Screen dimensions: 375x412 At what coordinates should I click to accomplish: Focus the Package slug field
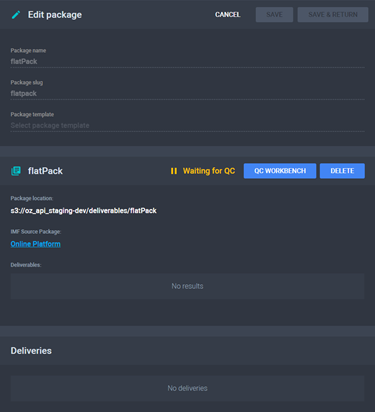(187, 94)
